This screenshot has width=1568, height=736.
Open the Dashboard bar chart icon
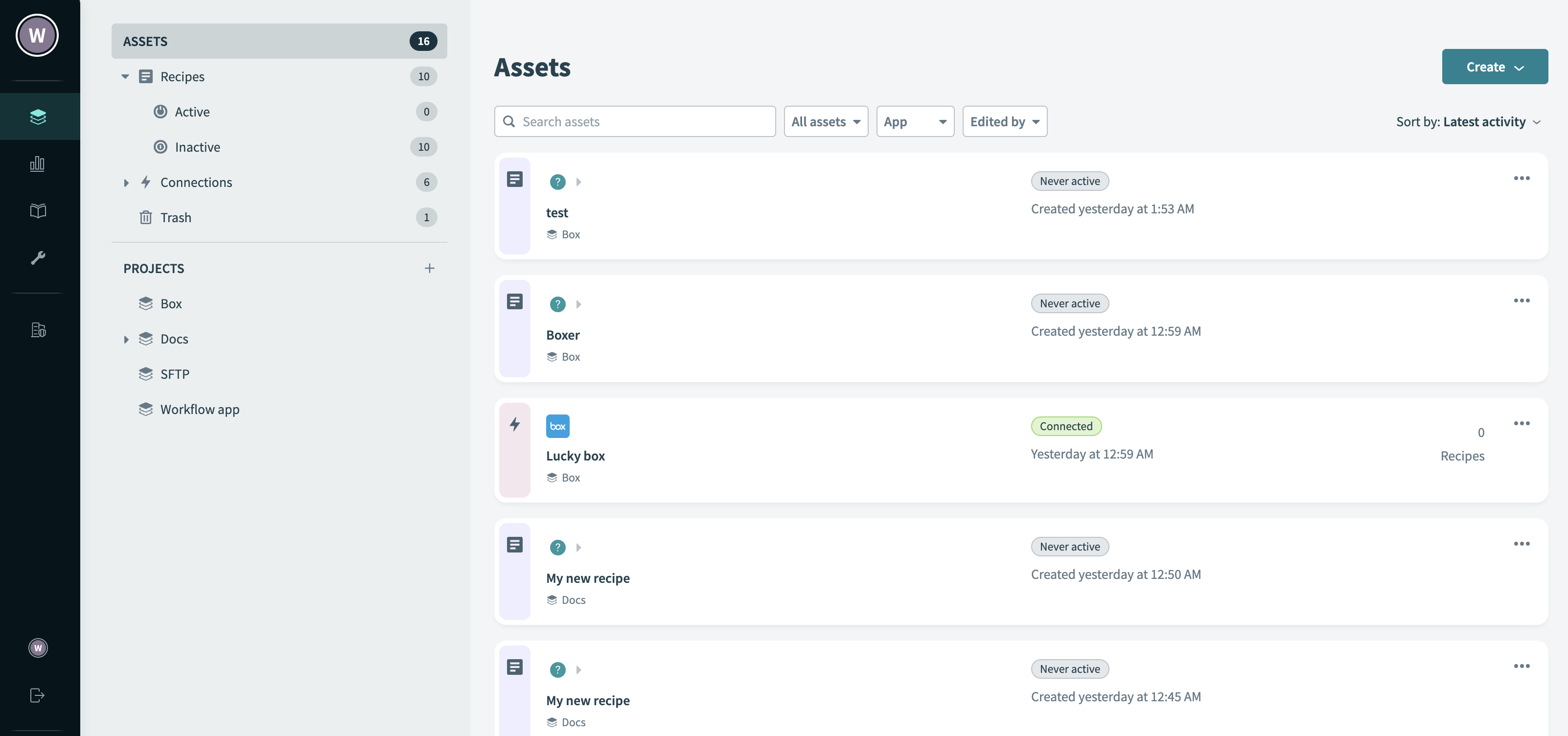(x=37, y=164)
